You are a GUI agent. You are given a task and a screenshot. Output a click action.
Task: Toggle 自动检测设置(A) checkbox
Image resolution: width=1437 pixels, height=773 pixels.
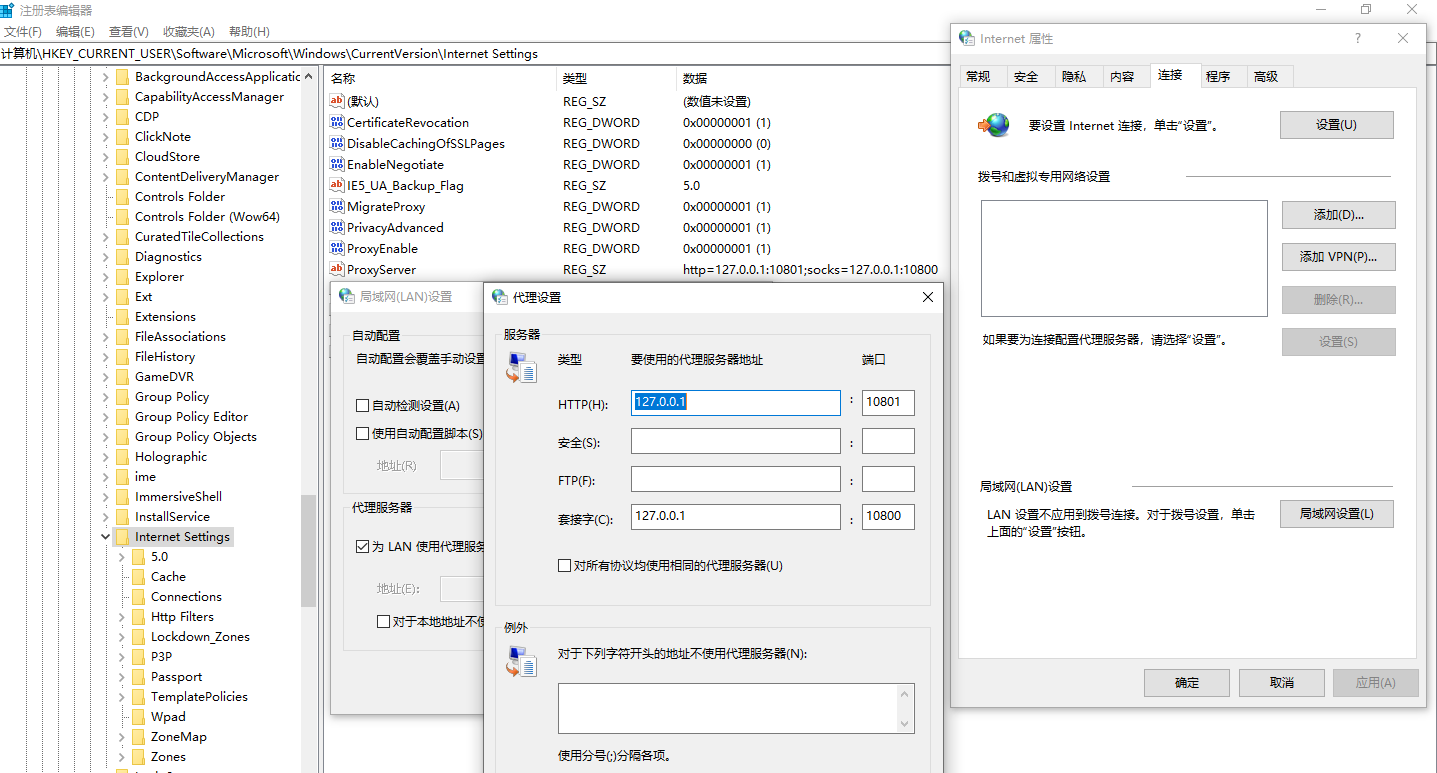tap(363, 406)
